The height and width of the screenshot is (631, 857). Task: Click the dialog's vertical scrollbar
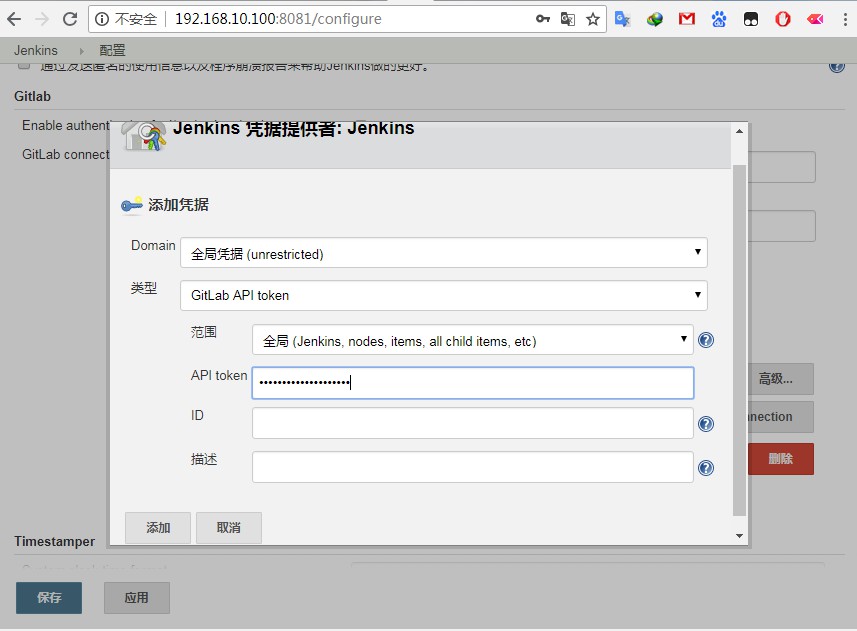tap(740, 340)
